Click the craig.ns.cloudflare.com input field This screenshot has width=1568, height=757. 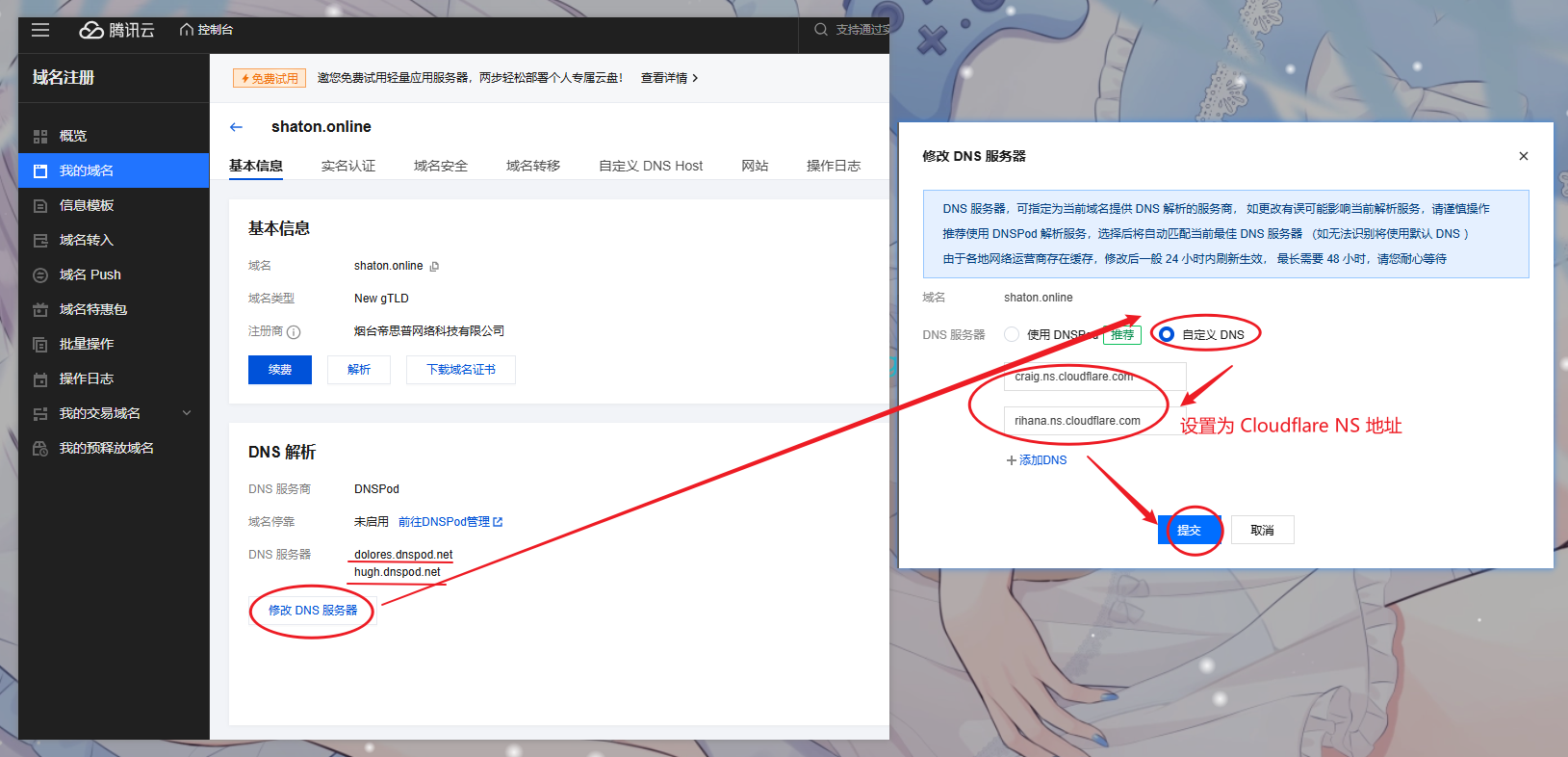[x=1095, y=377]
